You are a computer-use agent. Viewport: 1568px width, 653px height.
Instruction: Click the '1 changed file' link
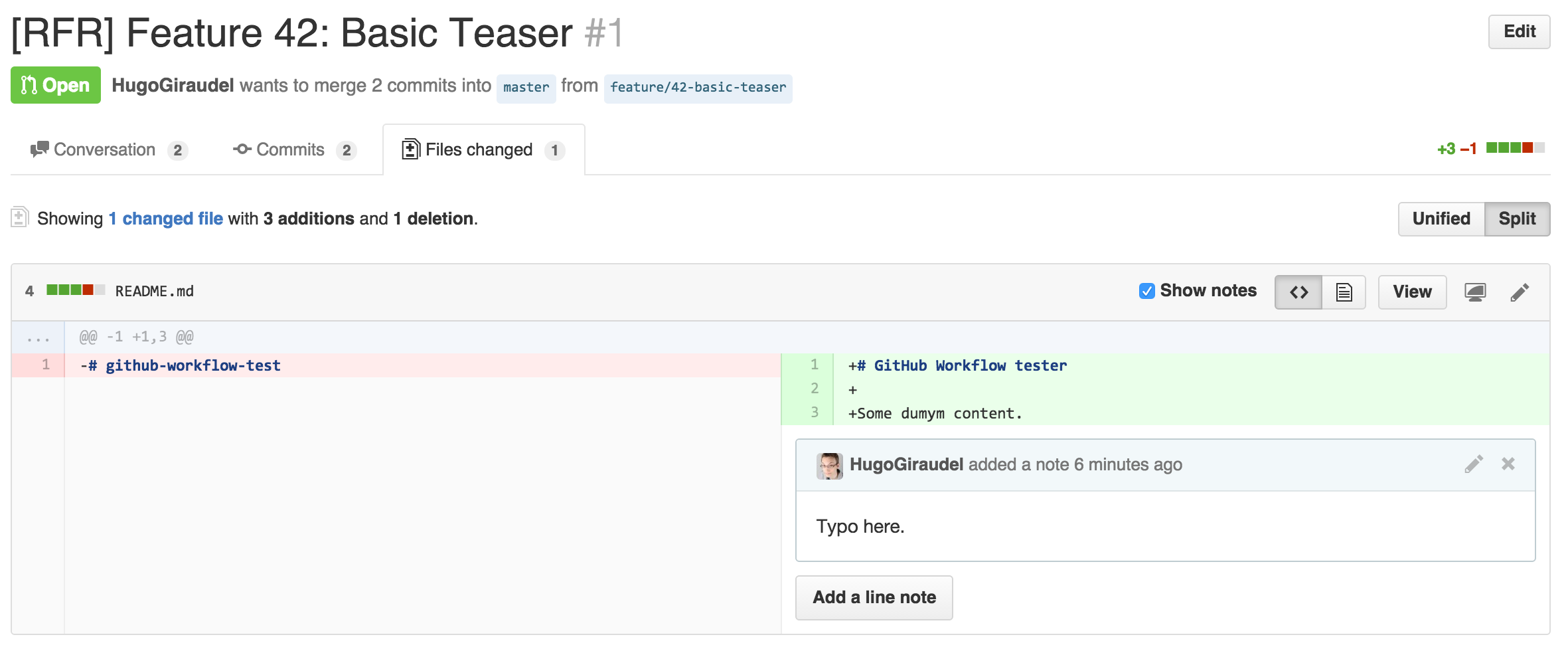(x=165, y=219)
